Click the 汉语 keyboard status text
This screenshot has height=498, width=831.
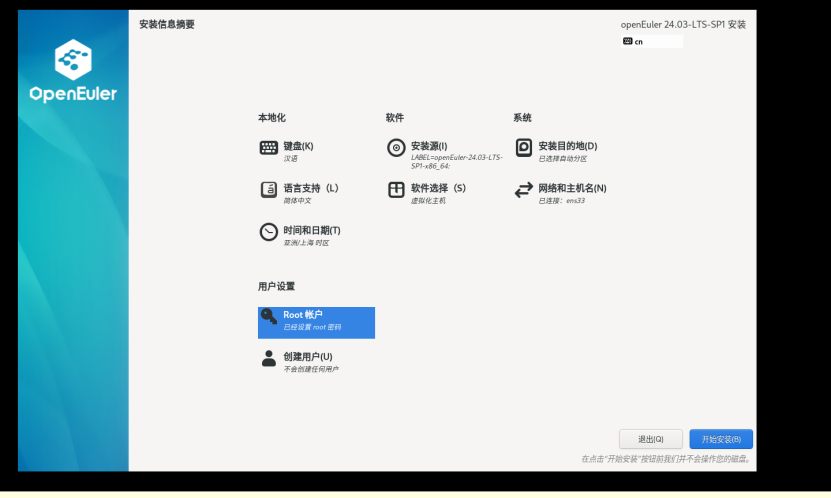pos(290,158)
